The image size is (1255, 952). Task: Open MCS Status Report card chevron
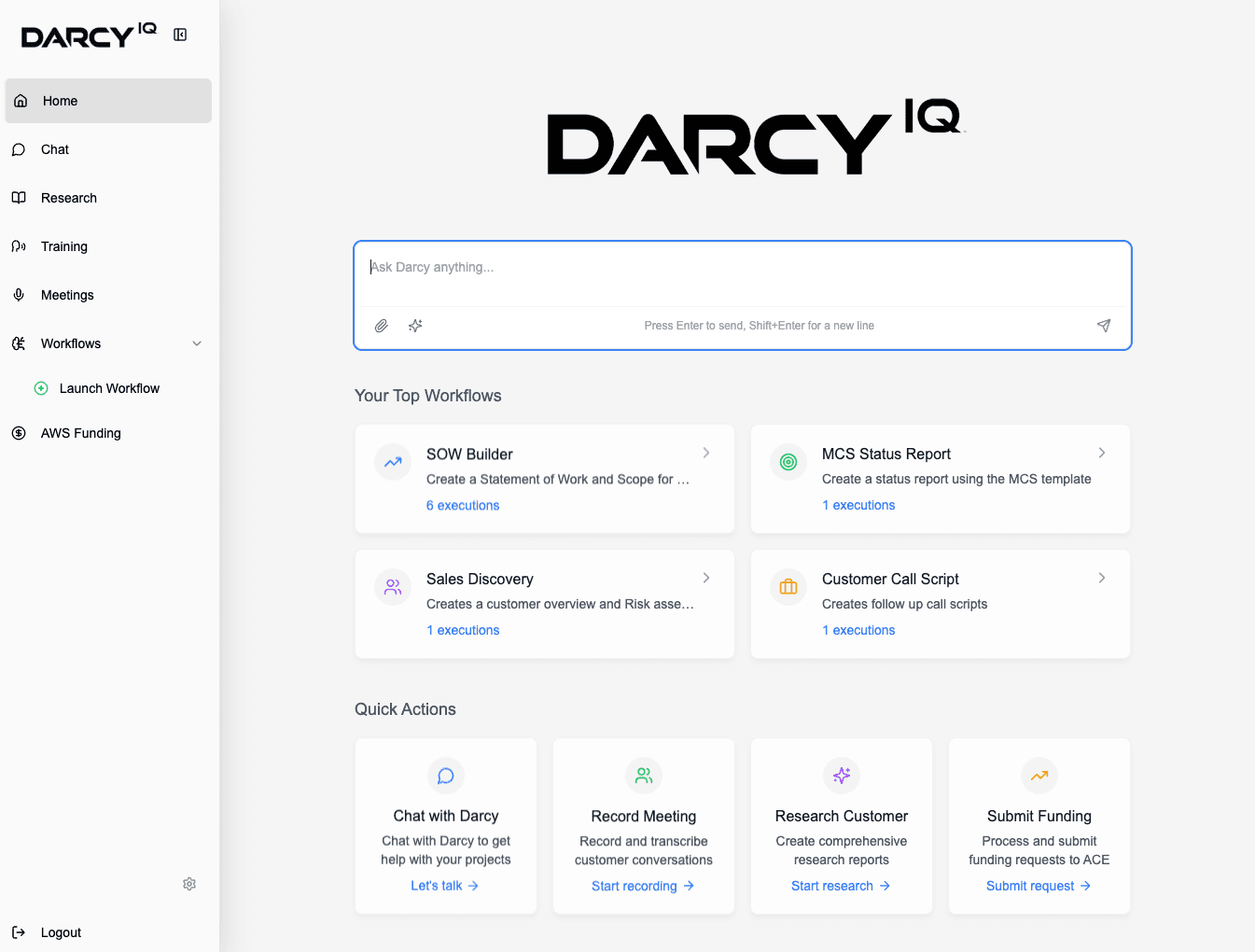[x=1102, y=453]
